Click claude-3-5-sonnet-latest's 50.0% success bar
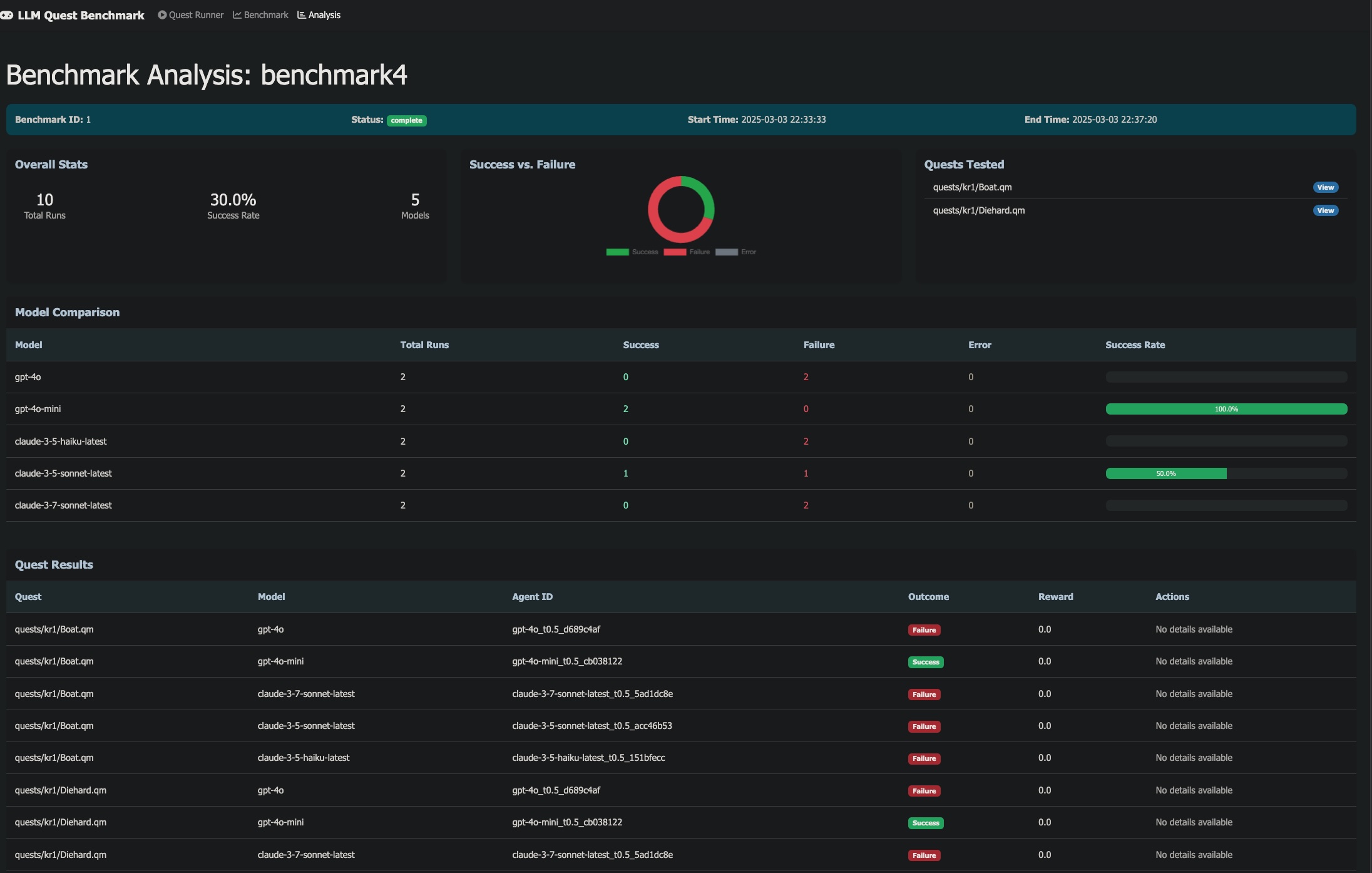Image resolution: width=1372 pixels, height=873 pixels. click(x=1165, y=473)
